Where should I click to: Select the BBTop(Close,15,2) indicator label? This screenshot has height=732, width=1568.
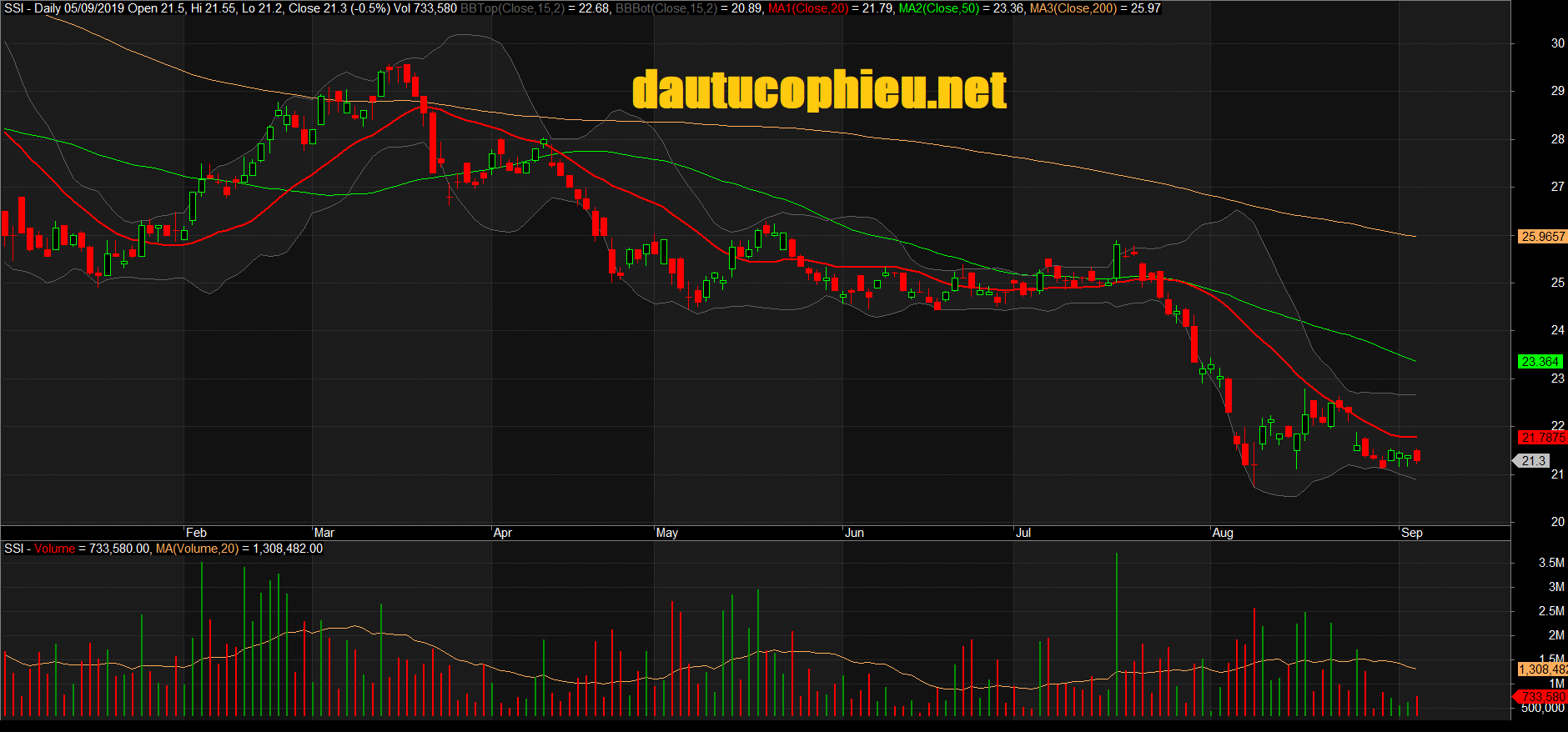511,8
